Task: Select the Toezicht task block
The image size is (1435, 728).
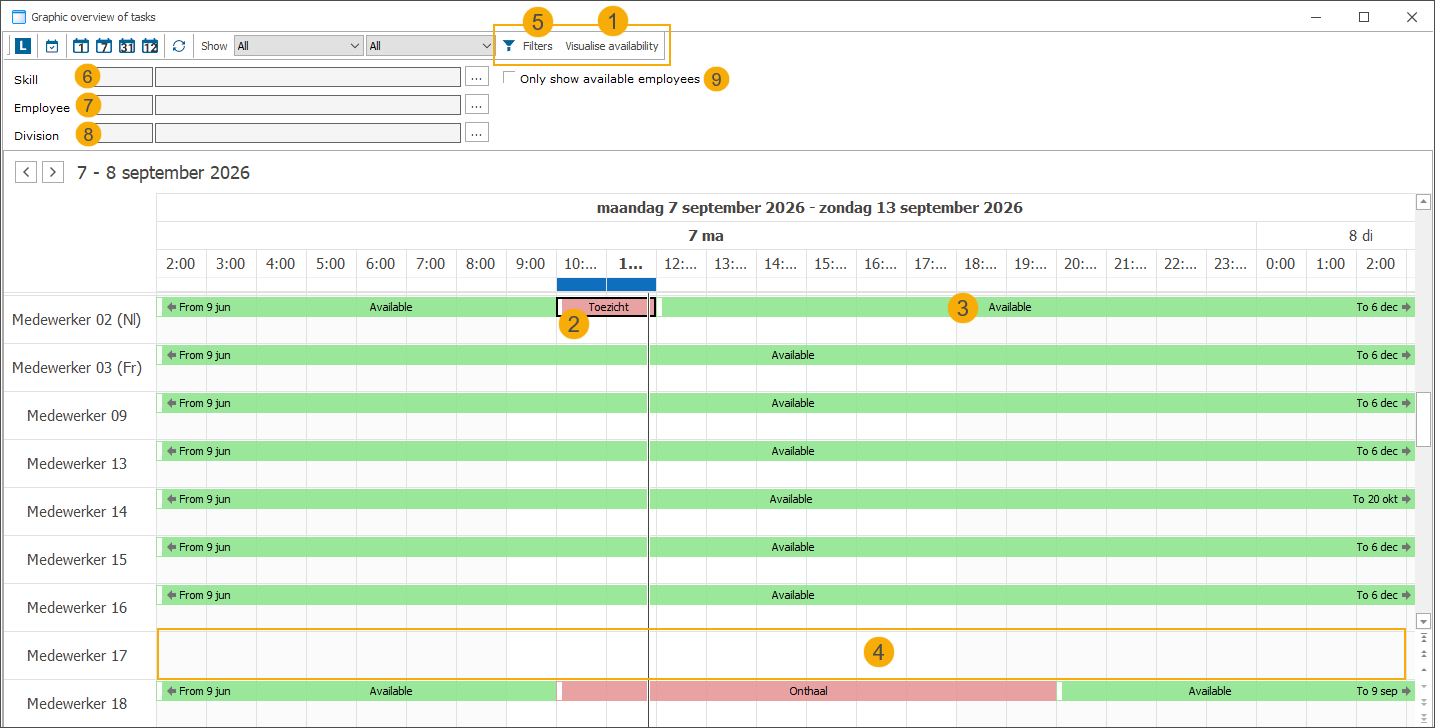Action: (606, 307)
